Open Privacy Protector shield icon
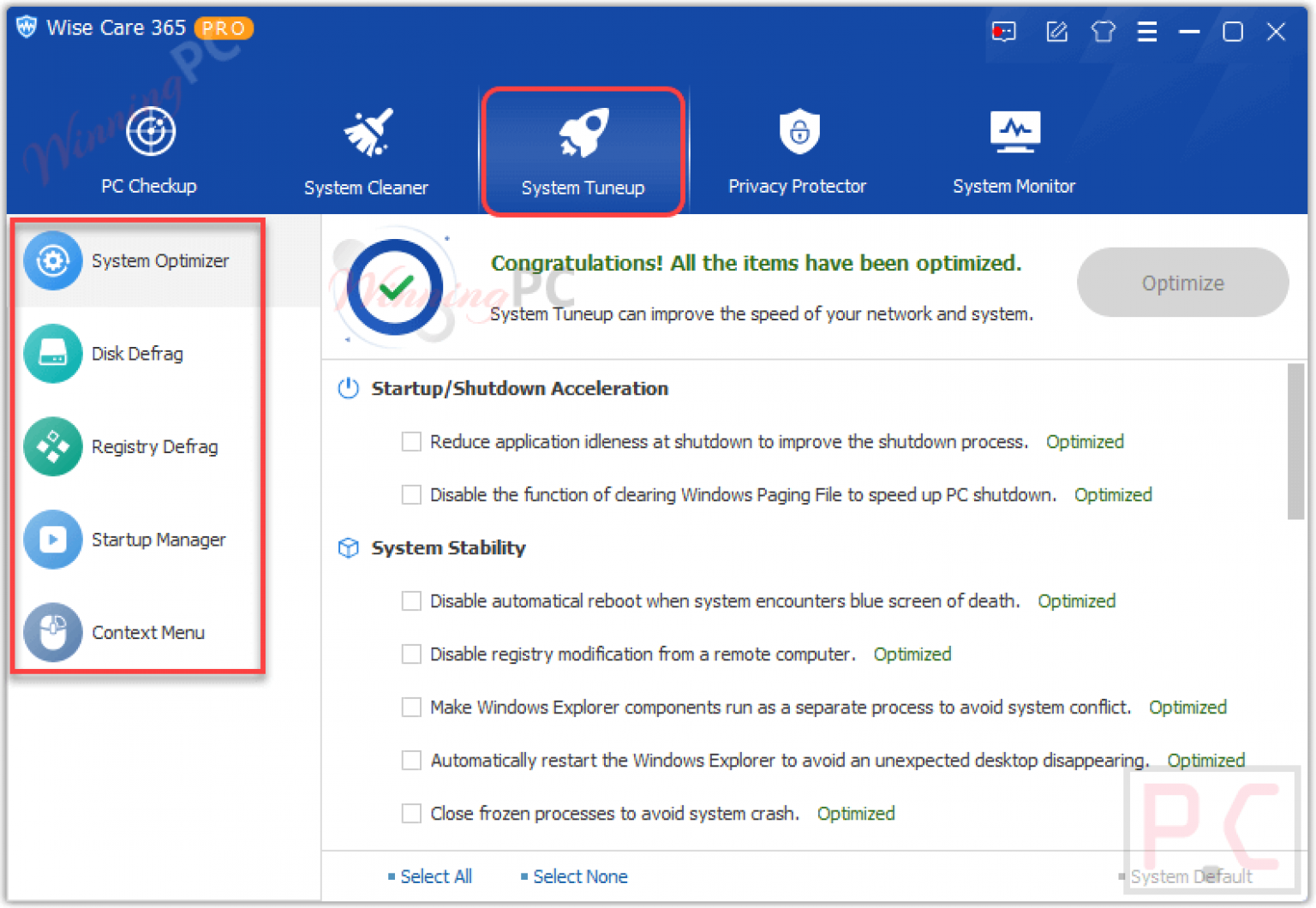The height and width of the screenshot is (908, 1316). (799, 131)
